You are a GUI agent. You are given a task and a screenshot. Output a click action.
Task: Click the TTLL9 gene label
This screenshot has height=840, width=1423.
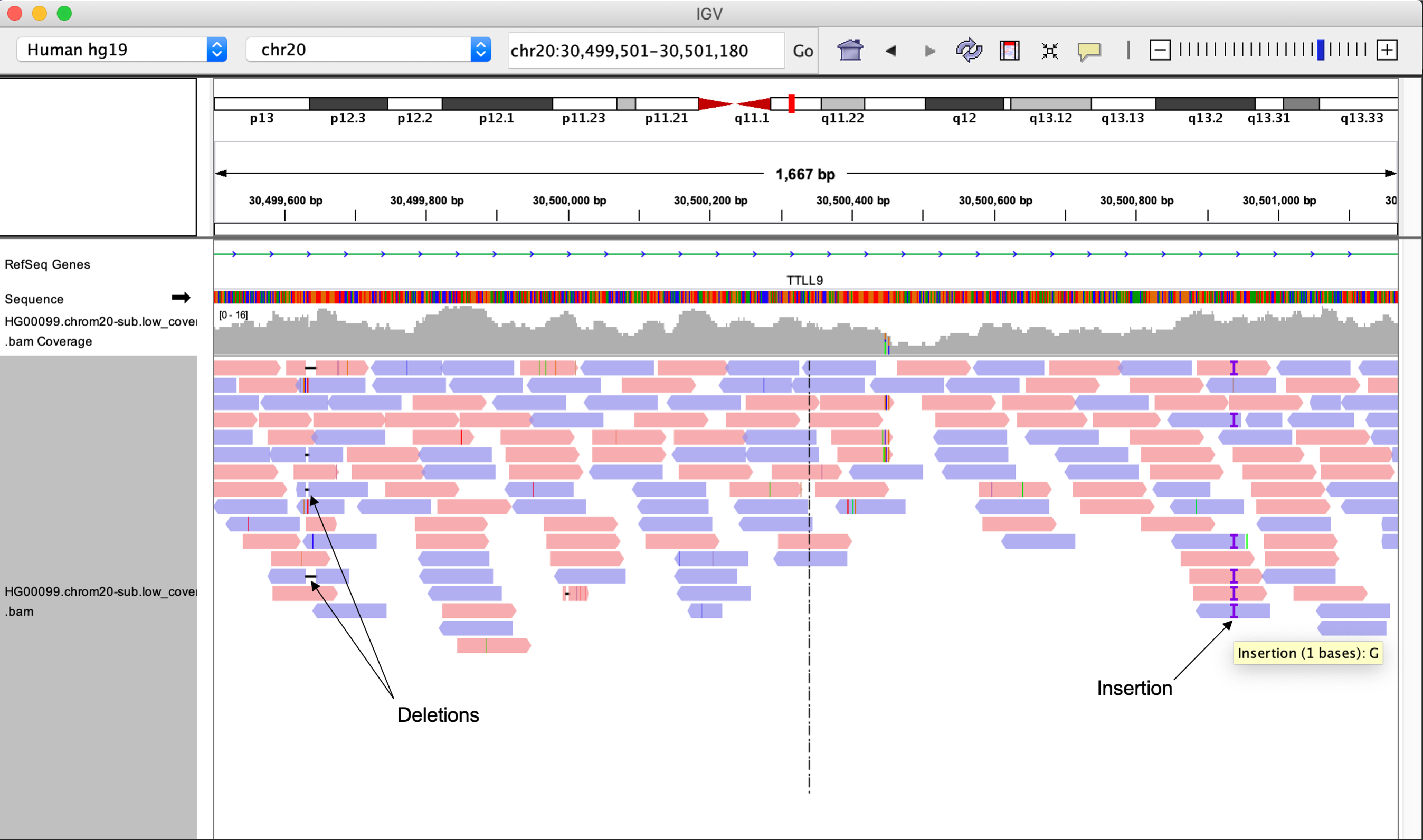(804, 281)
